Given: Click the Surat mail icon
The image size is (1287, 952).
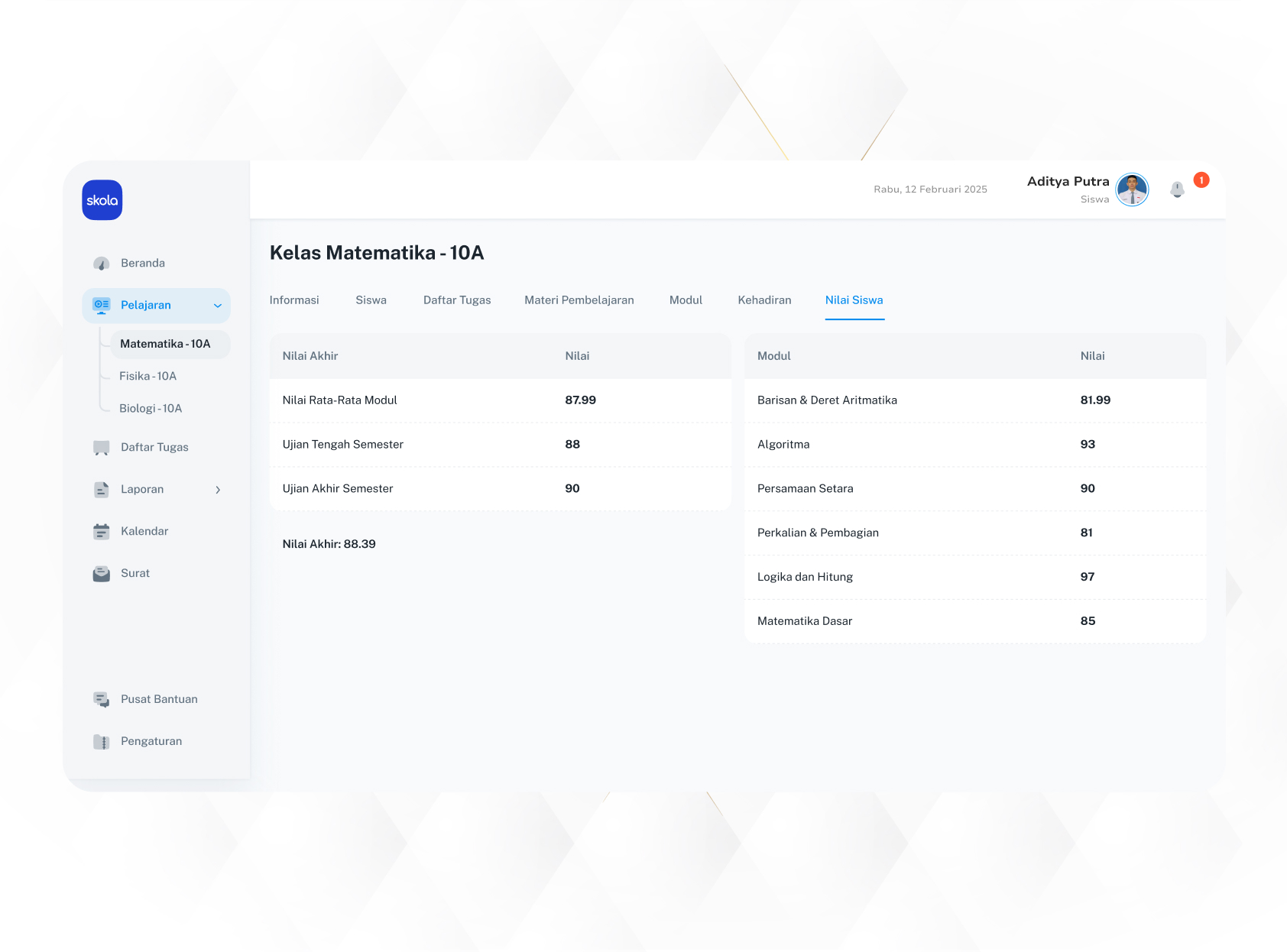Looking at the screenshot, I should click(x=101, y=574).
